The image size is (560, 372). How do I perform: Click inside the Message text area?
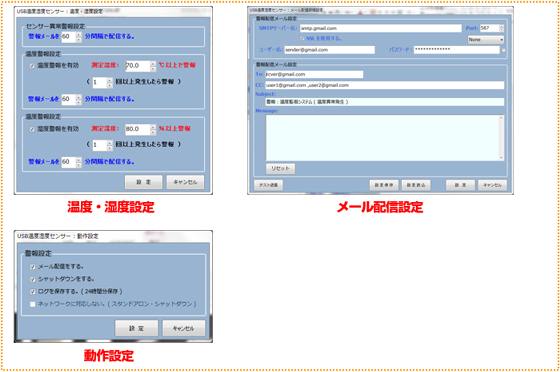tap(382, 138)
